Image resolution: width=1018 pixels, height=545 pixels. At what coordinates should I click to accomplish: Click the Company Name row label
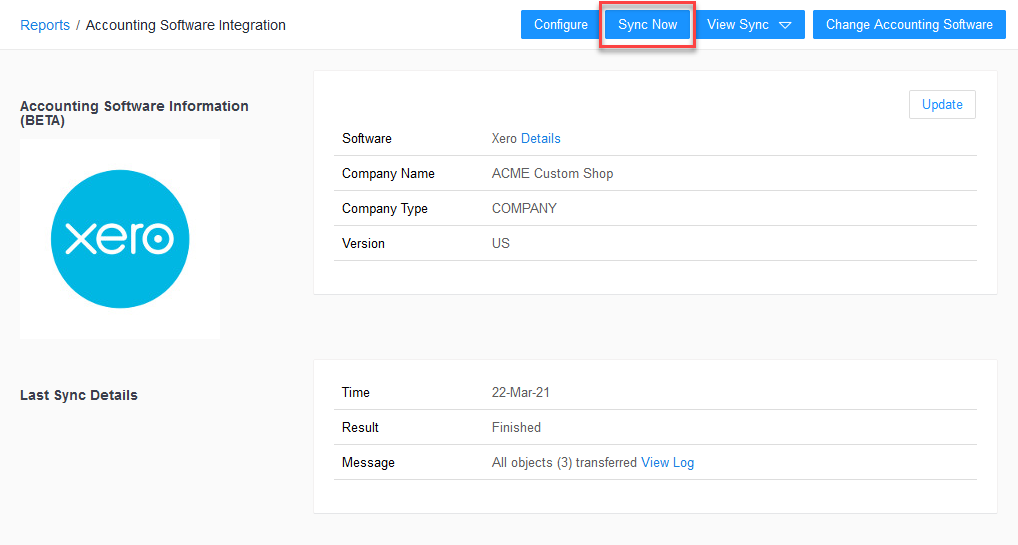(388, 173)
